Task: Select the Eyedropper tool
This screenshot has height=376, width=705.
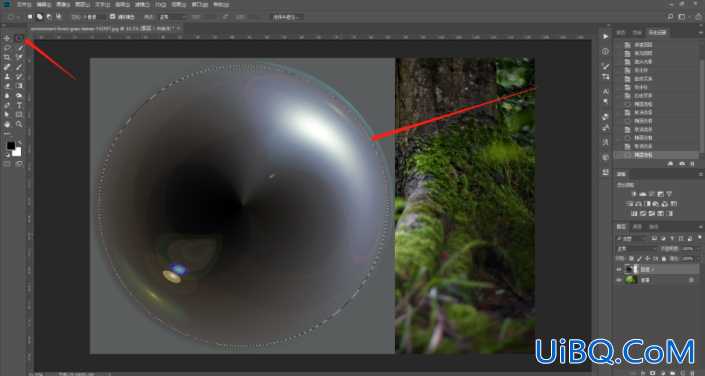Action: tap(19, 57)
